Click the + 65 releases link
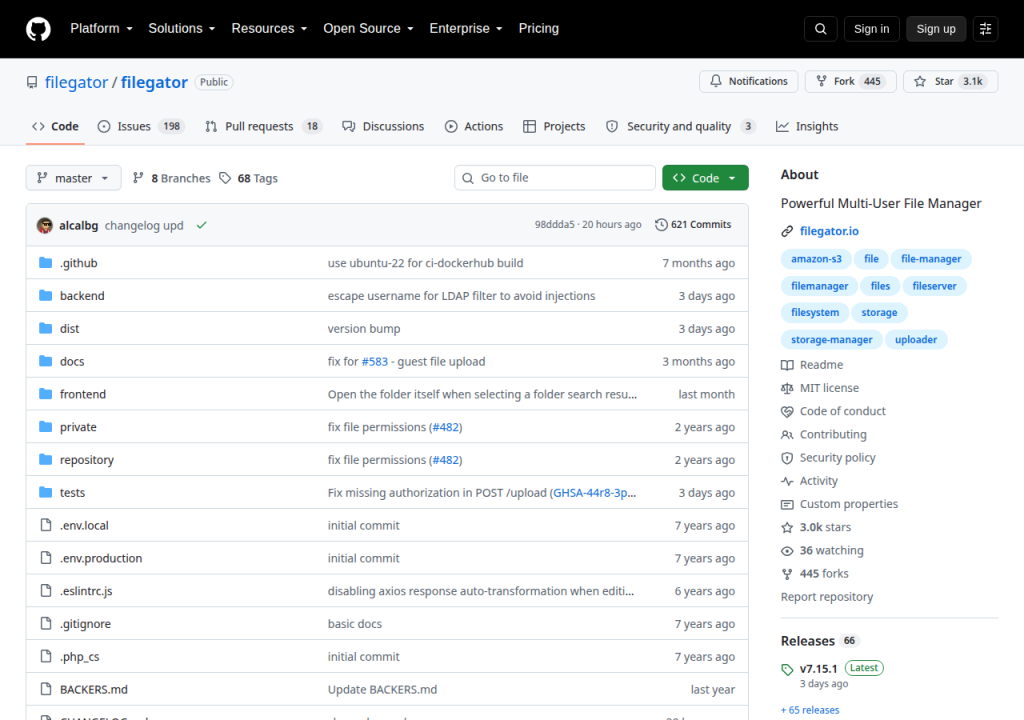Viewport: 1024px width, 720px height. tap(810, 710)
